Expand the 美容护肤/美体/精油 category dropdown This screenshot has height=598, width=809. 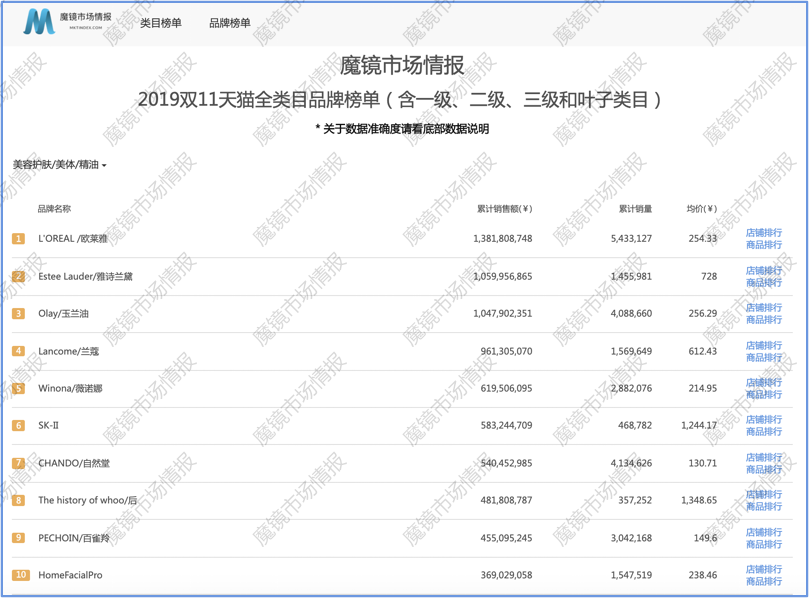[x=59, y=164]
